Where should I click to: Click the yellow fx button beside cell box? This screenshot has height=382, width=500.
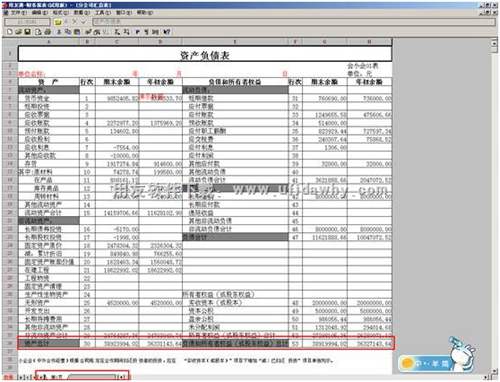coord(58,22)
